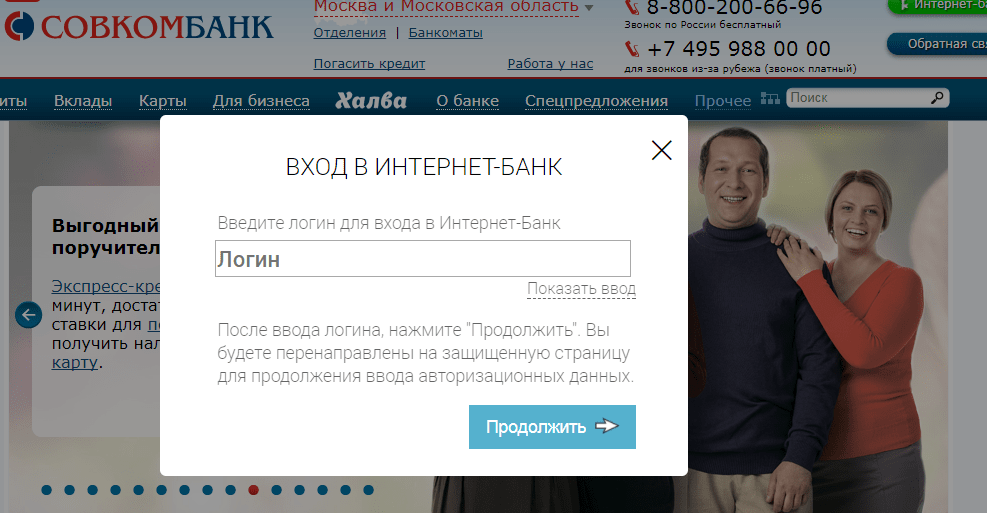Viewport: 987px width, 513px height.
Task: Select the first carousel dot
Action: [47, 490]
